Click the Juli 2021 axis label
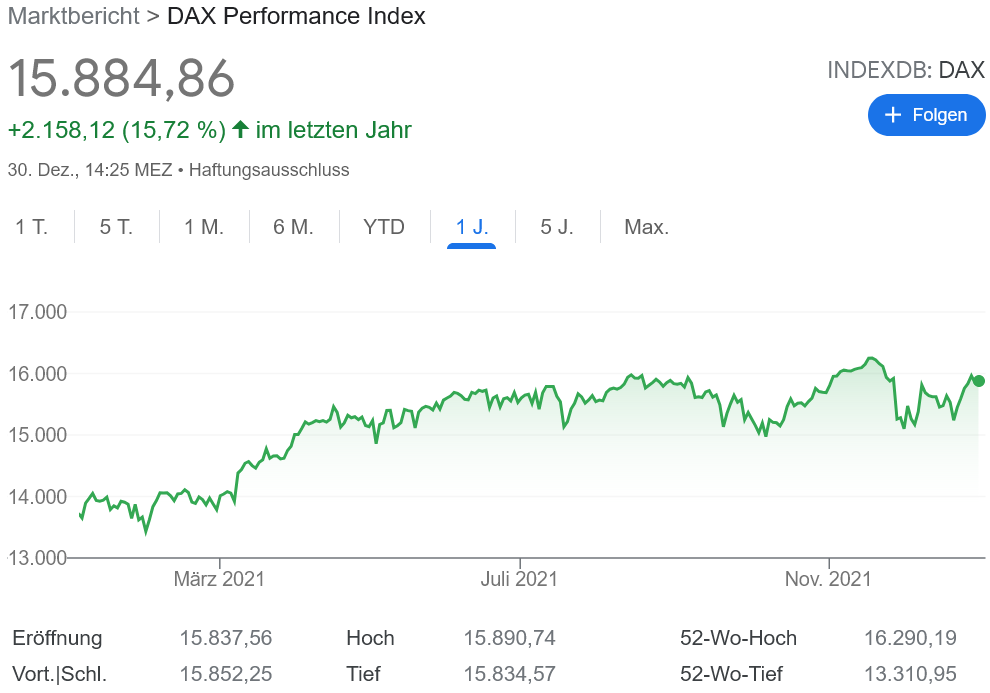This screenshot has width=990, height=693. (519, 579)
